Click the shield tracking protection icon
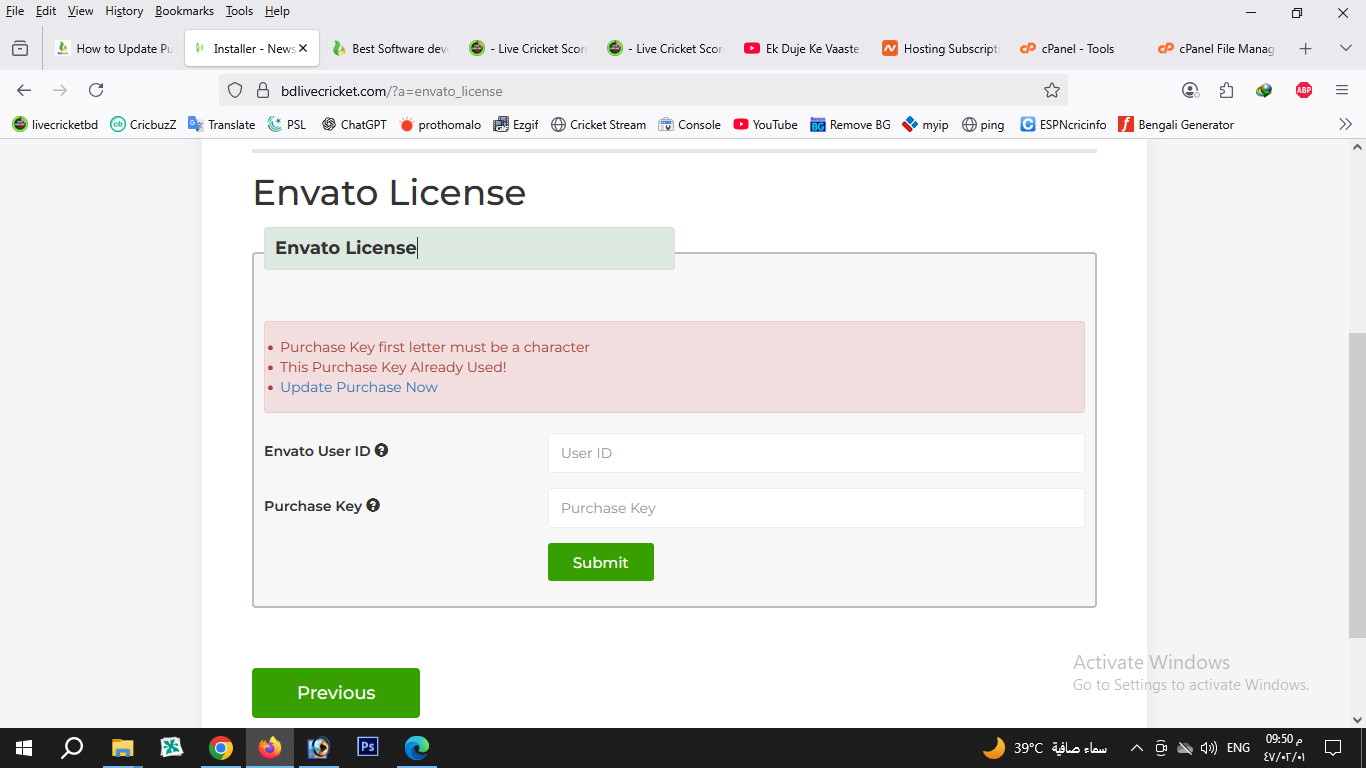1366x768 pixels. point(235,90)
